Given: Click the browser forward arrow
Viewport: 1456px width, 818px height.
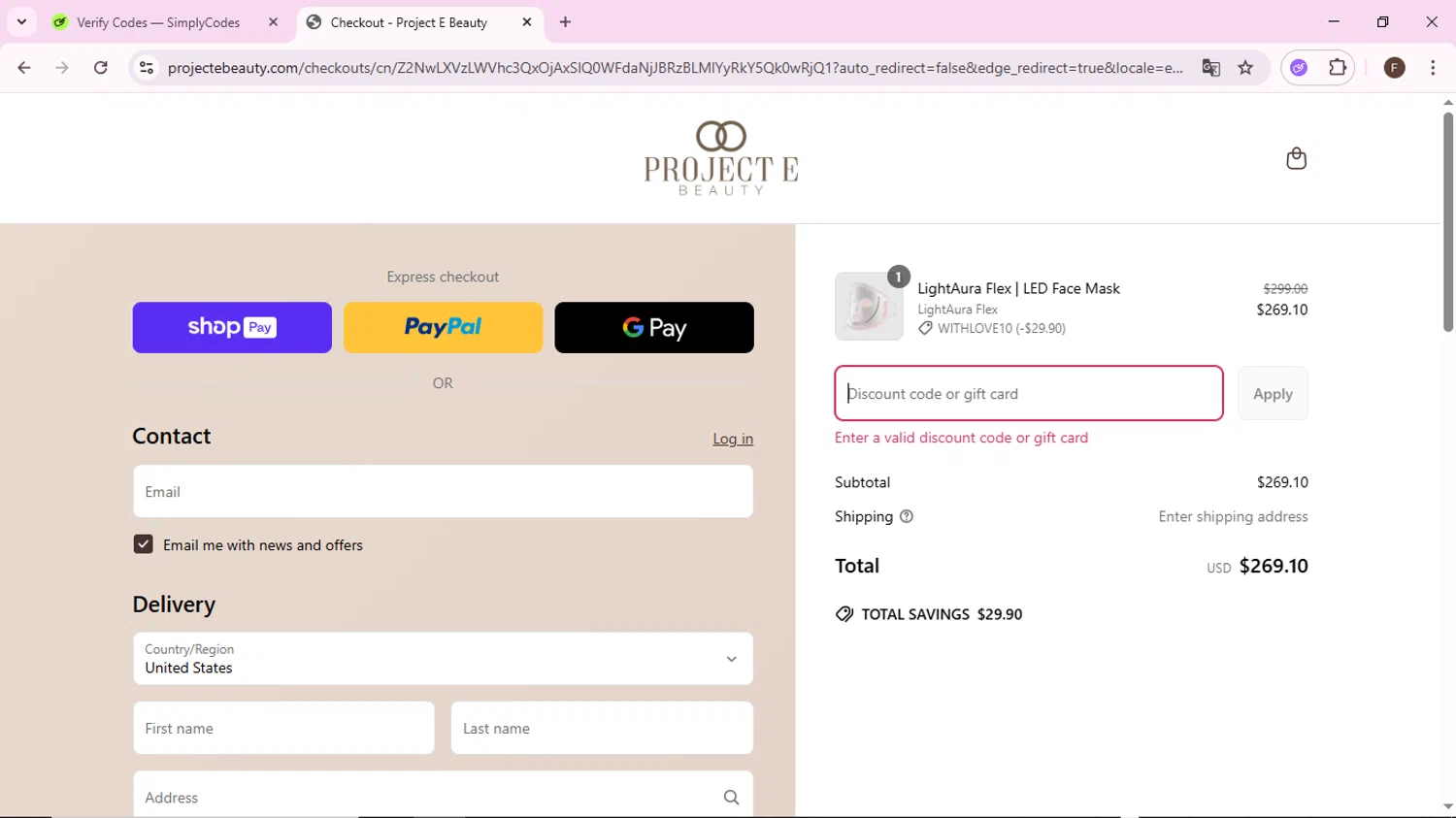Looking at the screenshot, I should [x=62, y=68].
